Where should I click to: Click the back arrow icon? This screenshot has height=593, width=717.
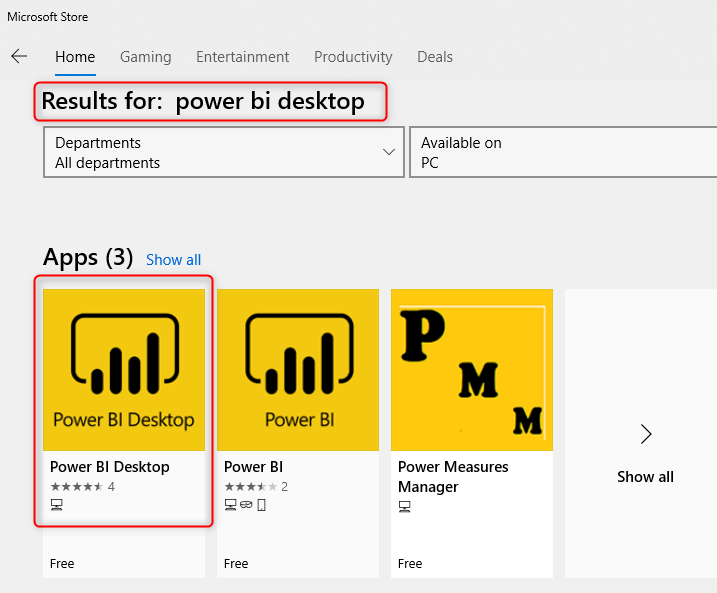tap(19, 56)
